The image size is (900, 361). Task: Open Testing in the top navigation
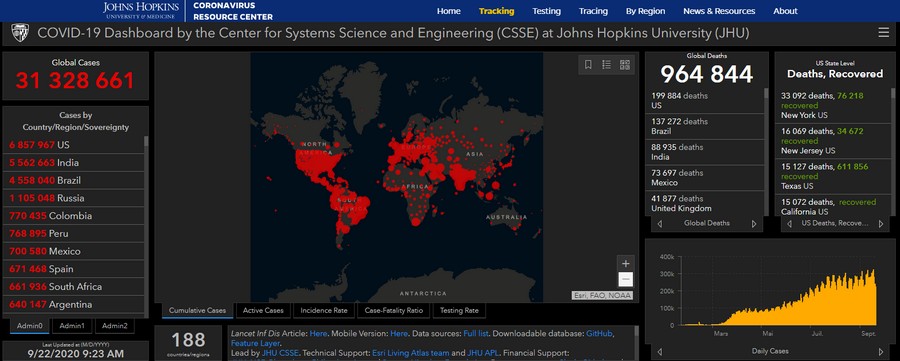[546, 11]
